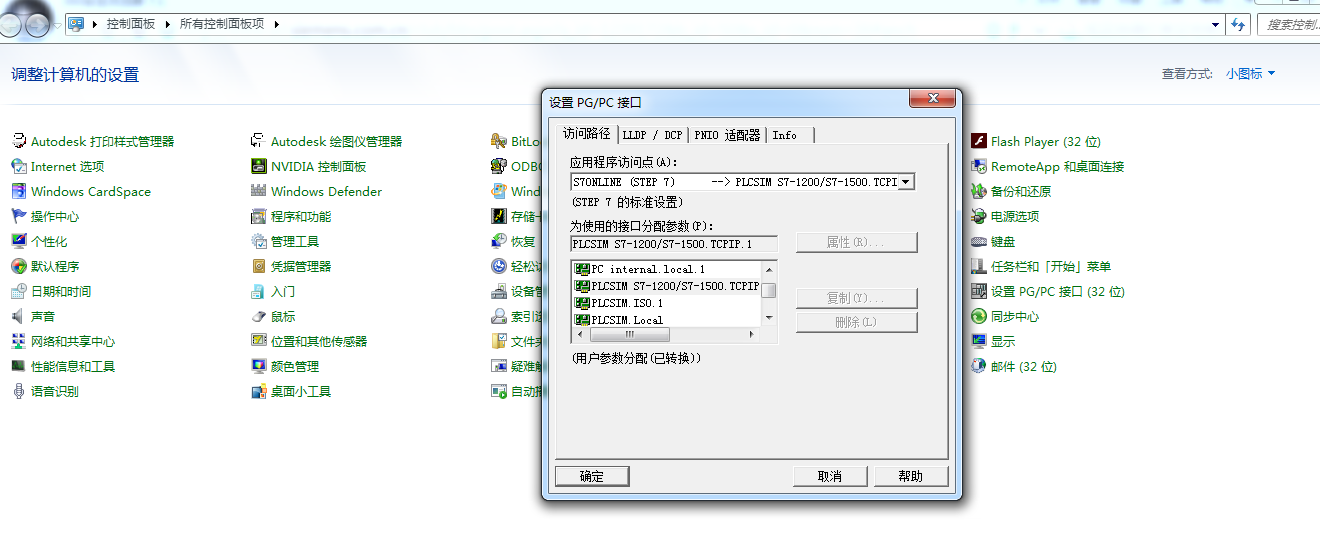The height and width of the screenshot is (556, 1320).
Task: Click interface list scroll down arrow
Action: [x=769, y=318]
